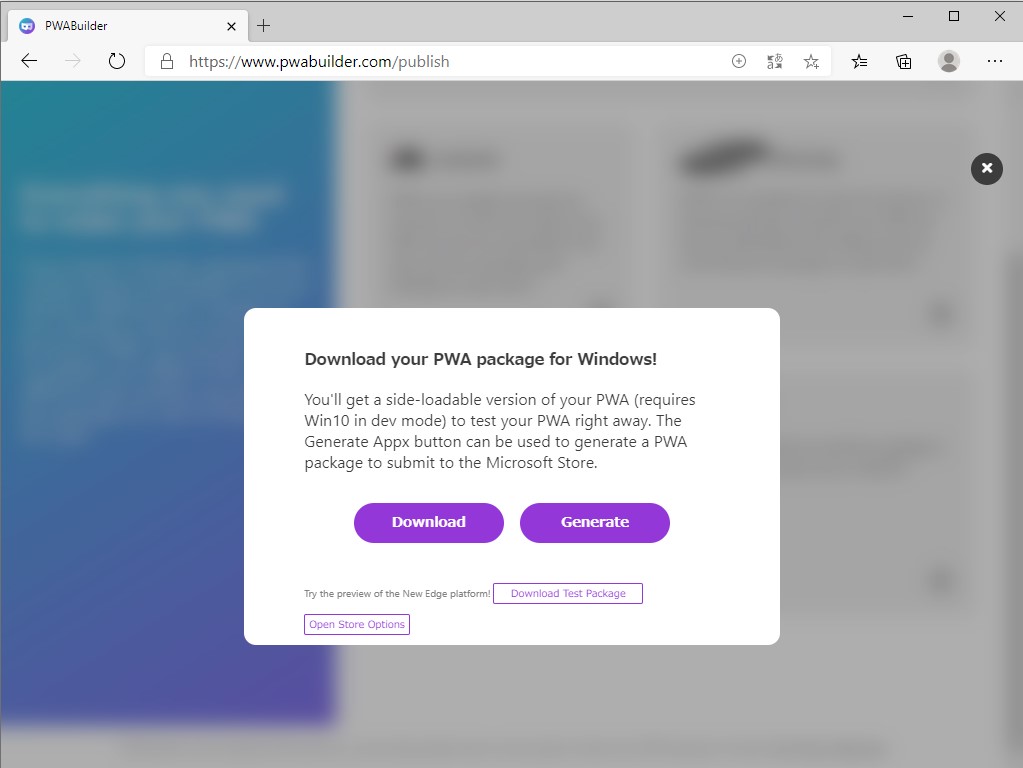This screenshot has width=1023, height=768.
Task: Click the circled plus icon in address bar
Action: coord(738,61)
